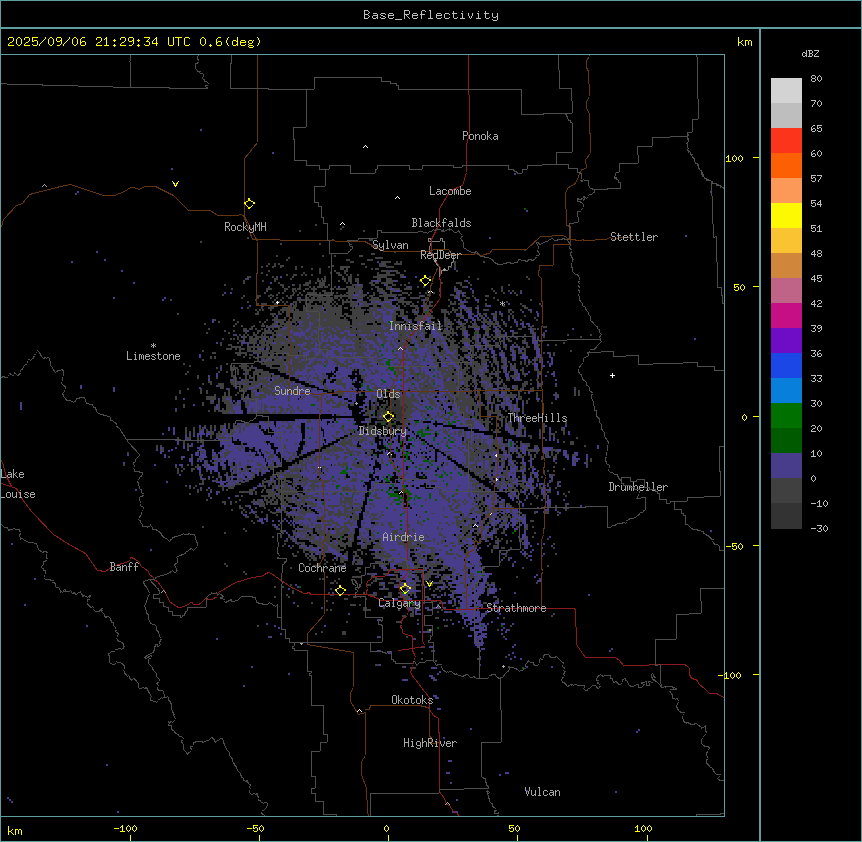The height and width of the screenshot is (842, 862).
Task: Click the Didsbury label
Action: [x=383, y=431]
